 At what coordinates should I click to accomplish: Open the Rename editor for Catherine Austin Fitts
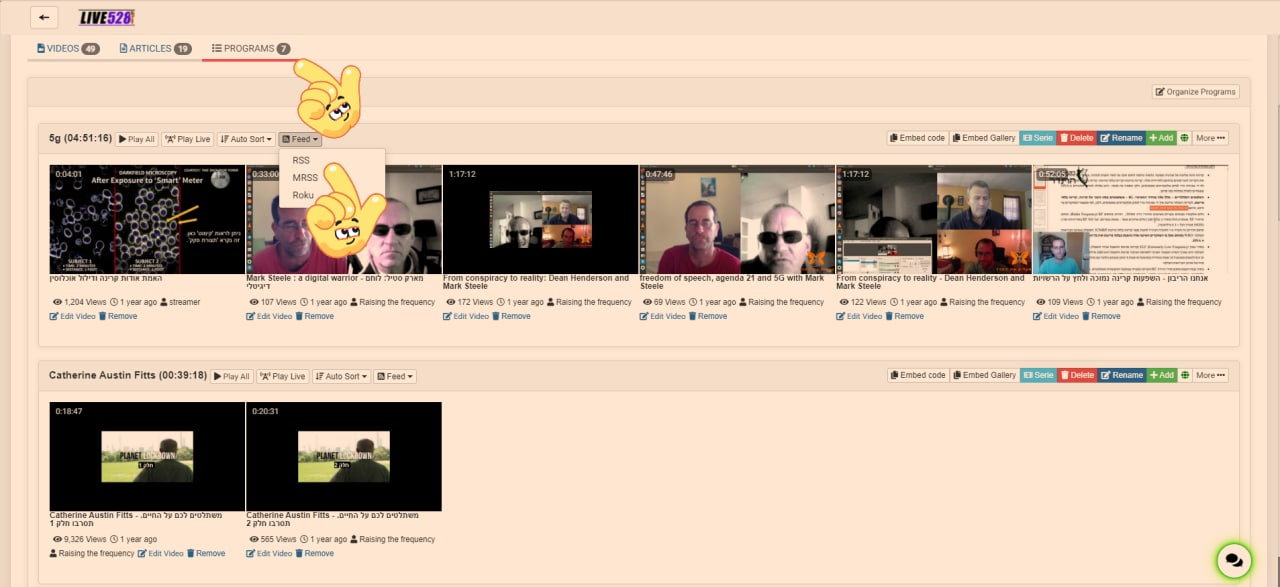coord(1121,375)
